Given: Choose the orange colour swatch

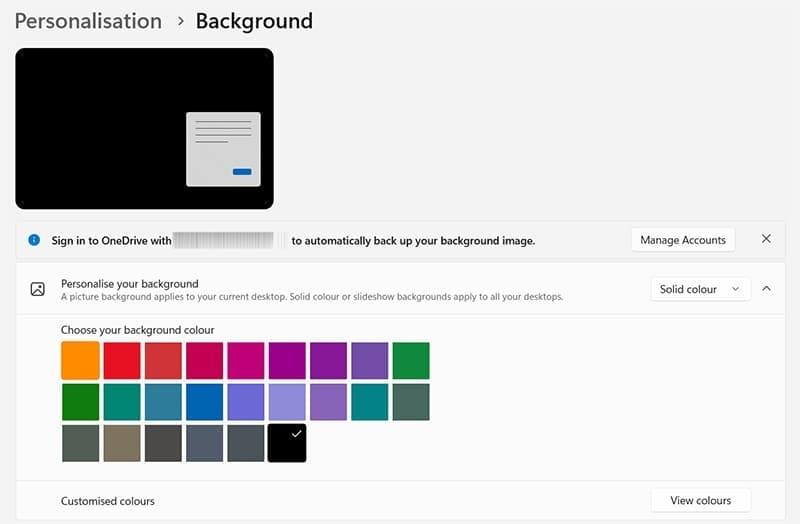Looking at the screenshot, I should pos(80,361).
